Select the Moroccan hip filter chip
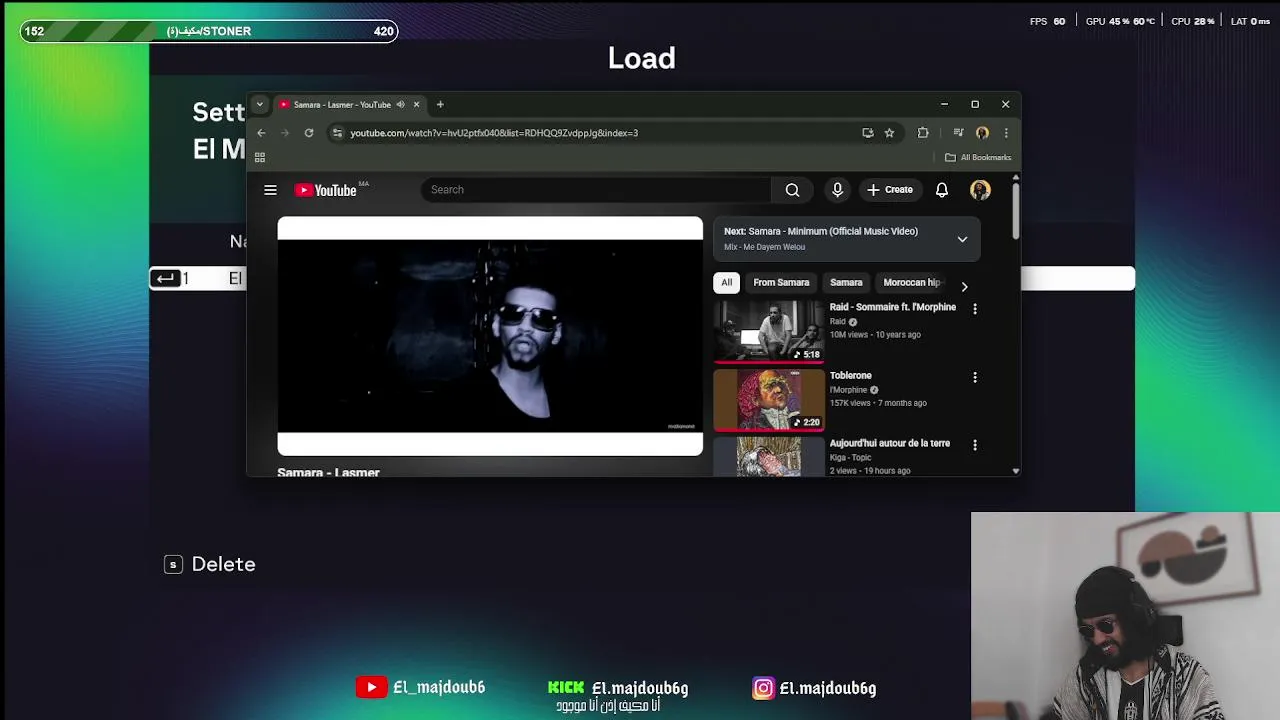The image size is (1280, 720). pyautogui.click(x=911, y=282)
